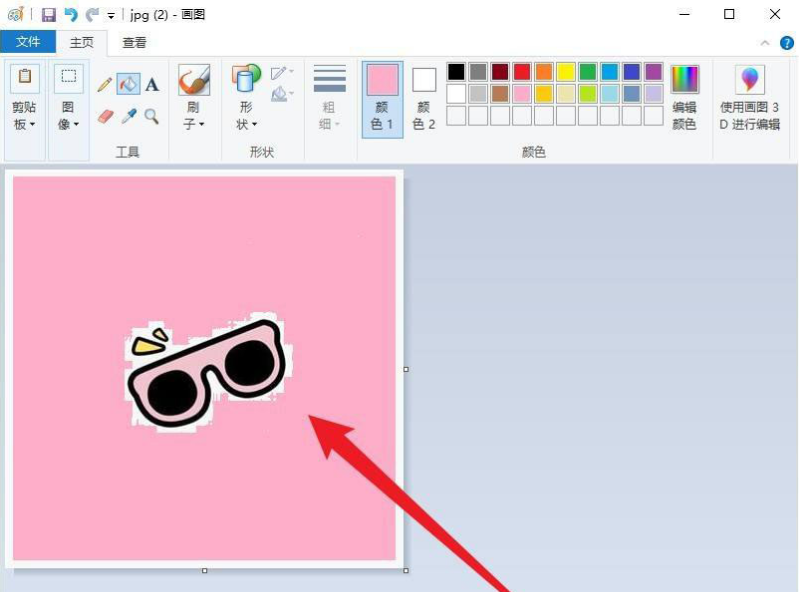The width and height of the screenshot is (799, 592).
Task: Select the Eraser tool
Action: 104,117
